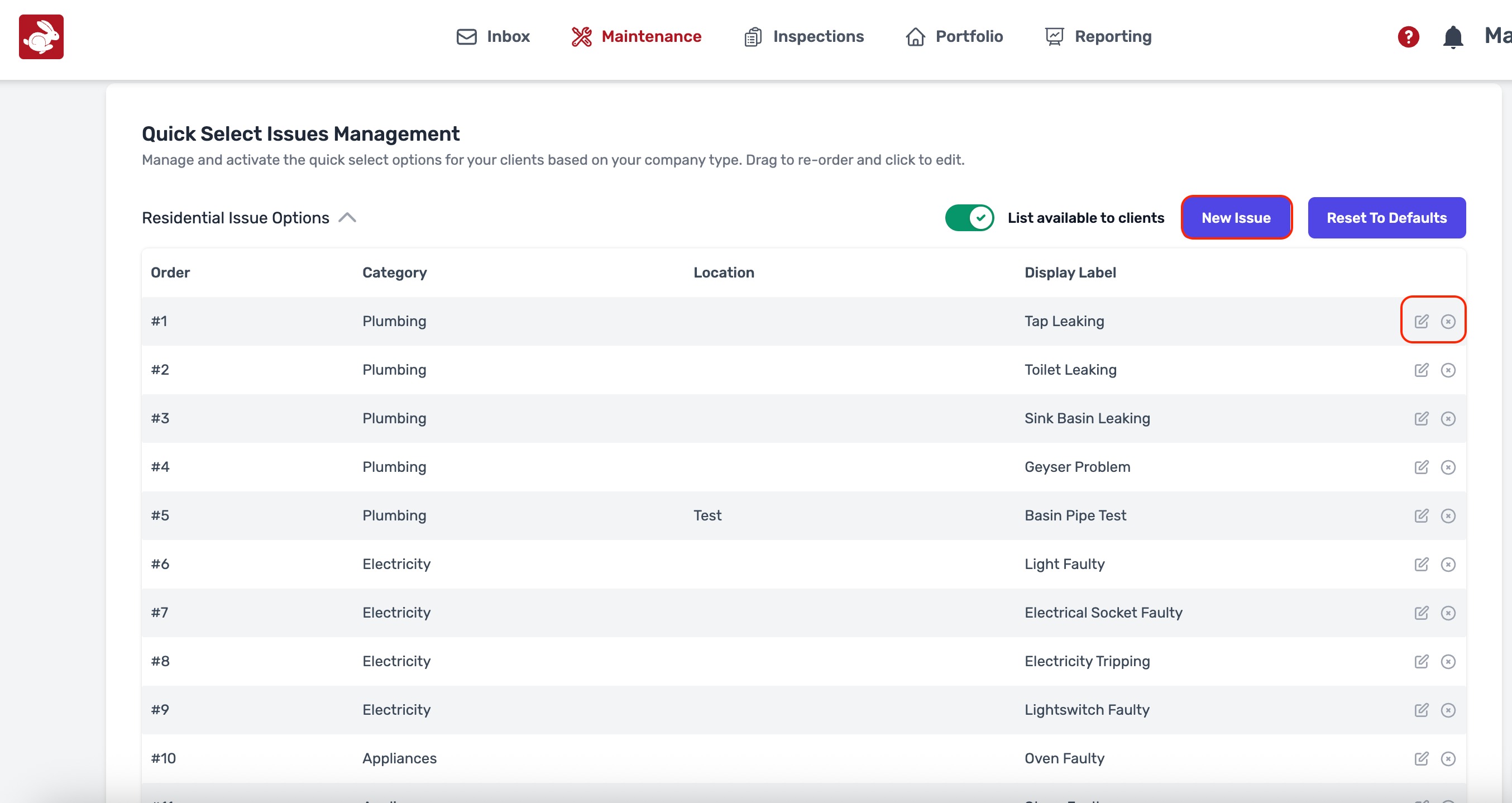Screen dimensions: 1512x803
Task: Edit the Tap Leaking issue
Action: point(1421,321)
